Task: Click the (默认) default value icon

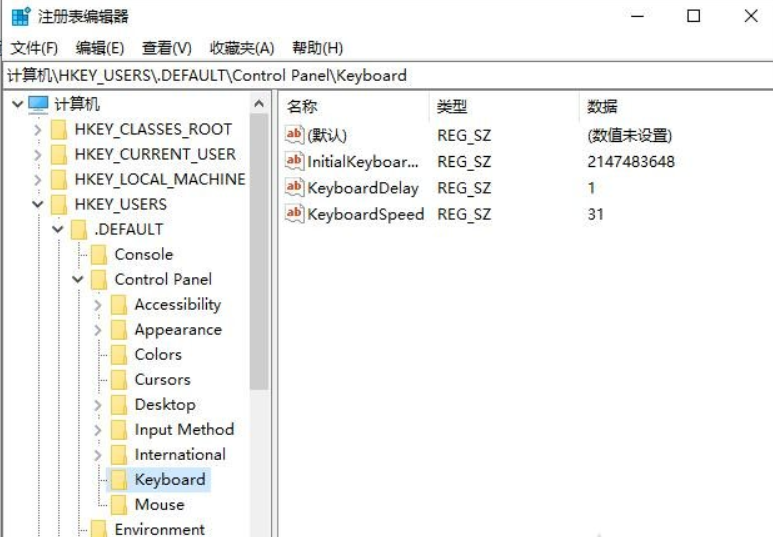Action: (294, 135)
